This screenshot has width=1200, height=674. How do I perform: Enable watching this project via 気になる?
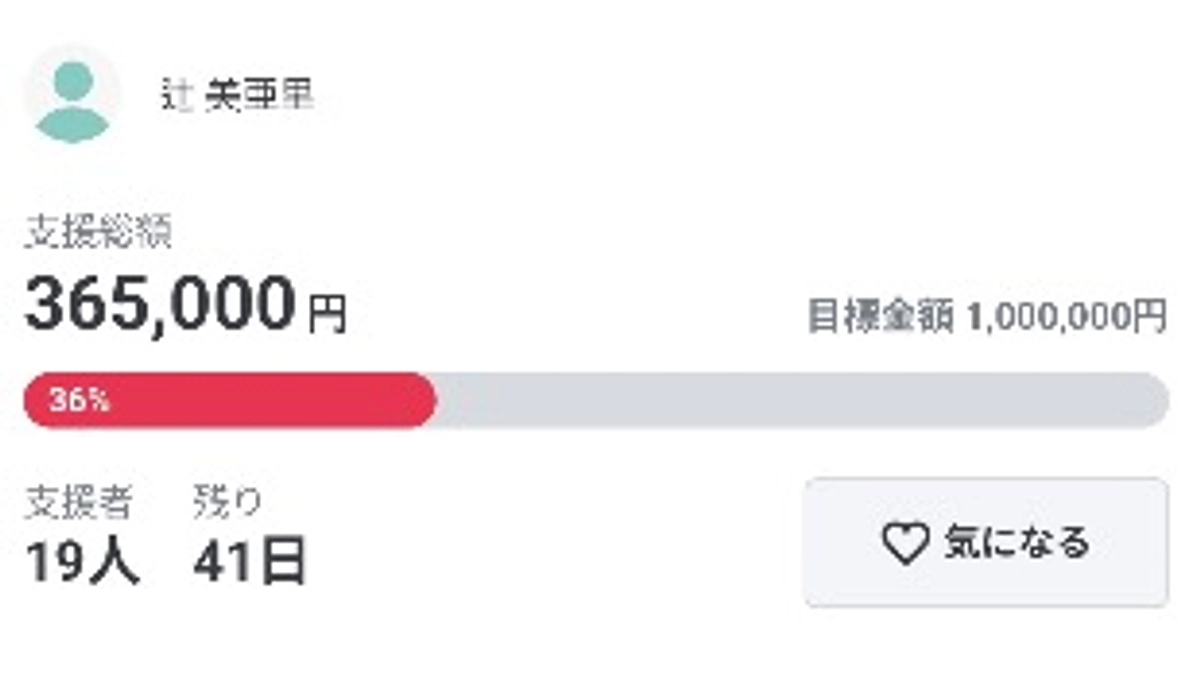985,543
